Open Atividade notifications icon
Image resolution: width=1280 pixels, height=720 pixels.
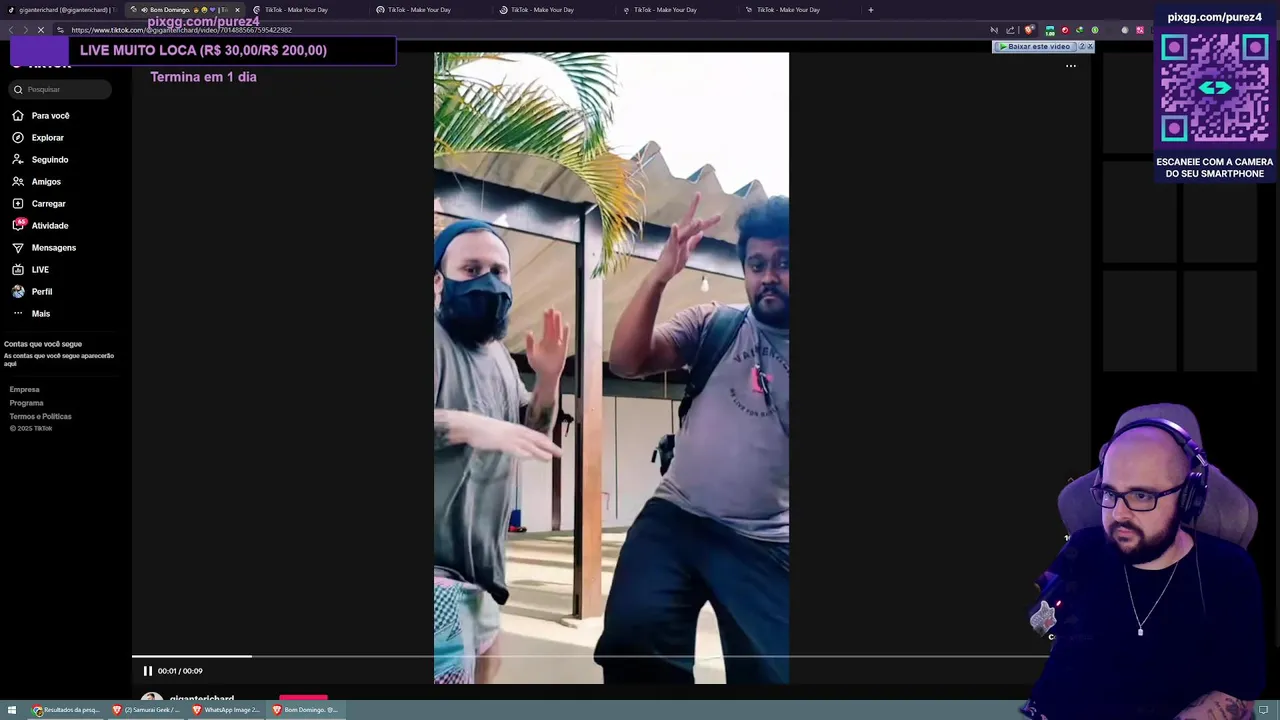click(18, 226)
